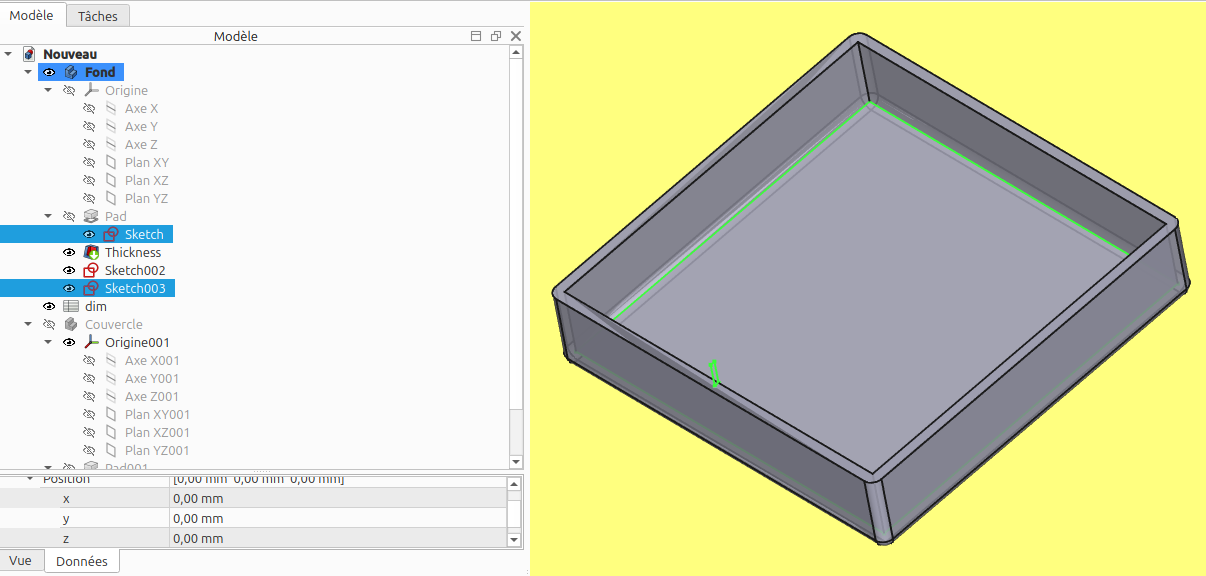Click the dim spreadsheet icon
The image size is (1206, 576).
coord(71,306)
